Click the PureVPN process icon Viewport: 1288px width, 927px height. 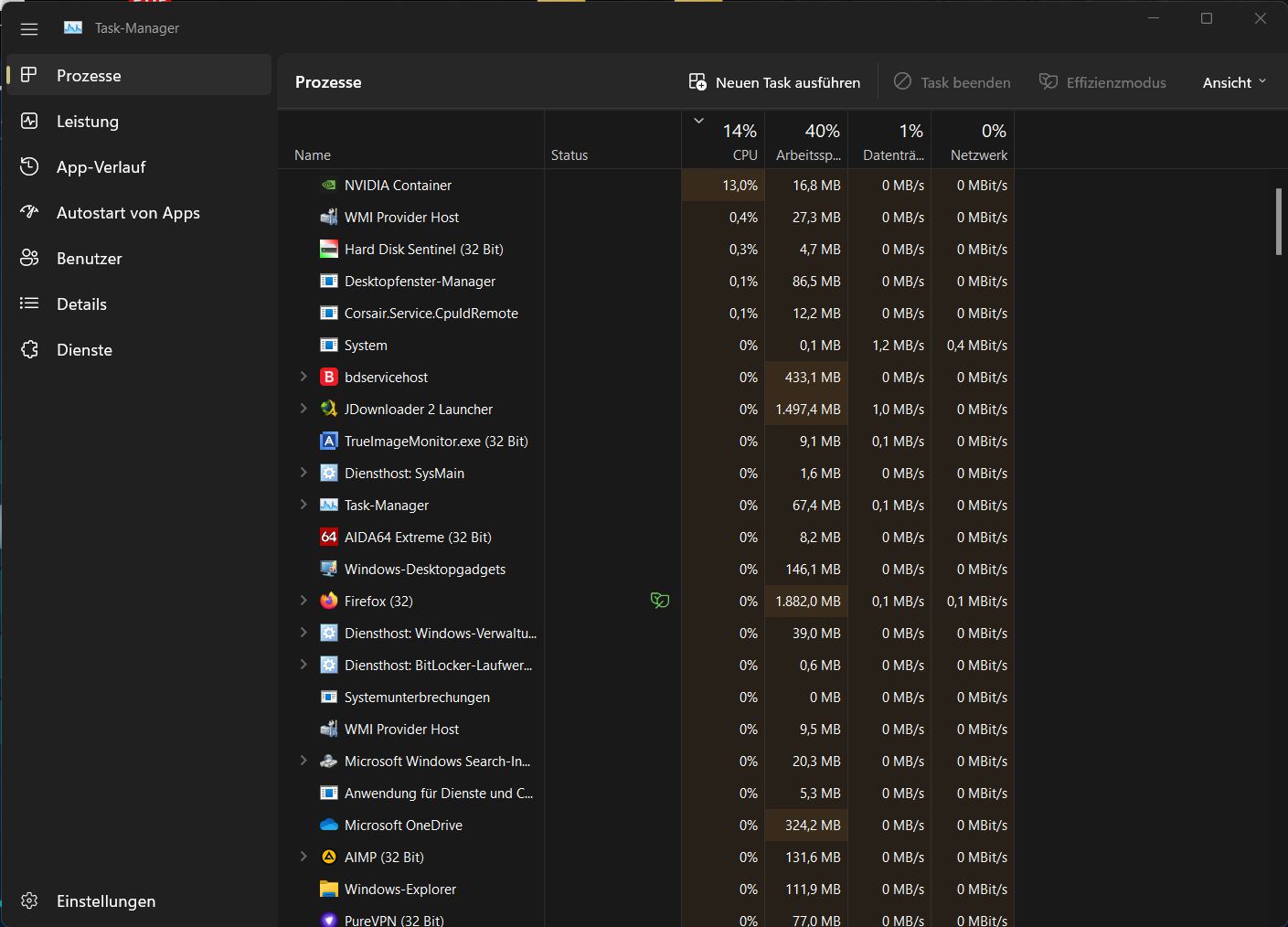pos(329,920)
